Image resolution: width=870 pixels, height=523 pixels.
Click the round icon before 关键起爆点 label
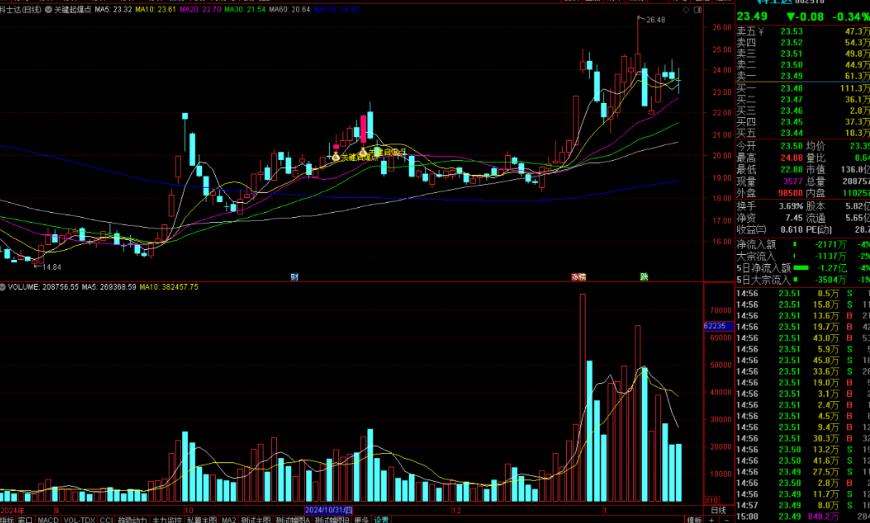coord(48,9)
